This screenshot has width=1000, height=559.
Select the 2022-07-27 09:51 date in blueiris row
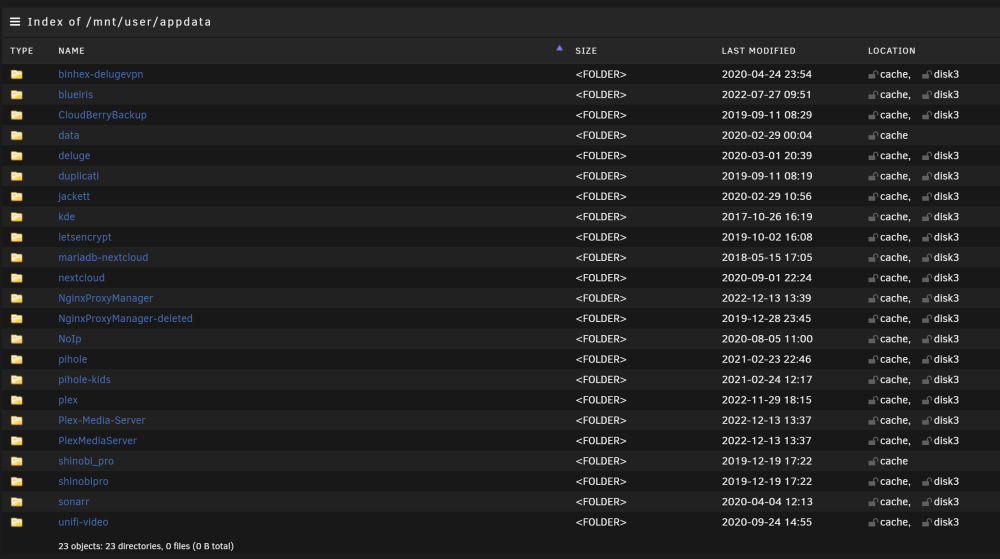click(x=767, y=95)
